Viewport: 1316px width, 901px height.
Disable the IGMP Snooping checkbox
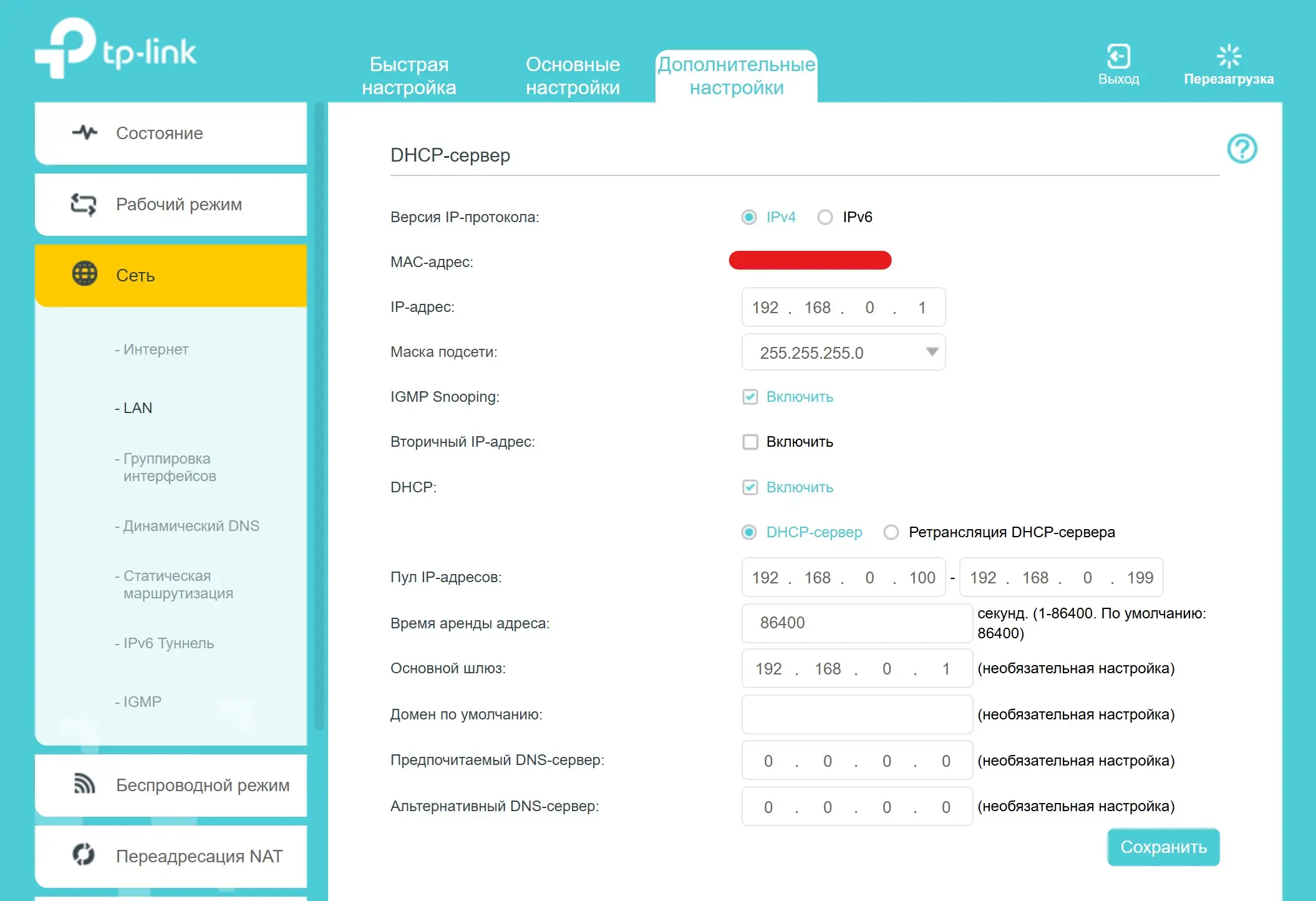[750, 397]
